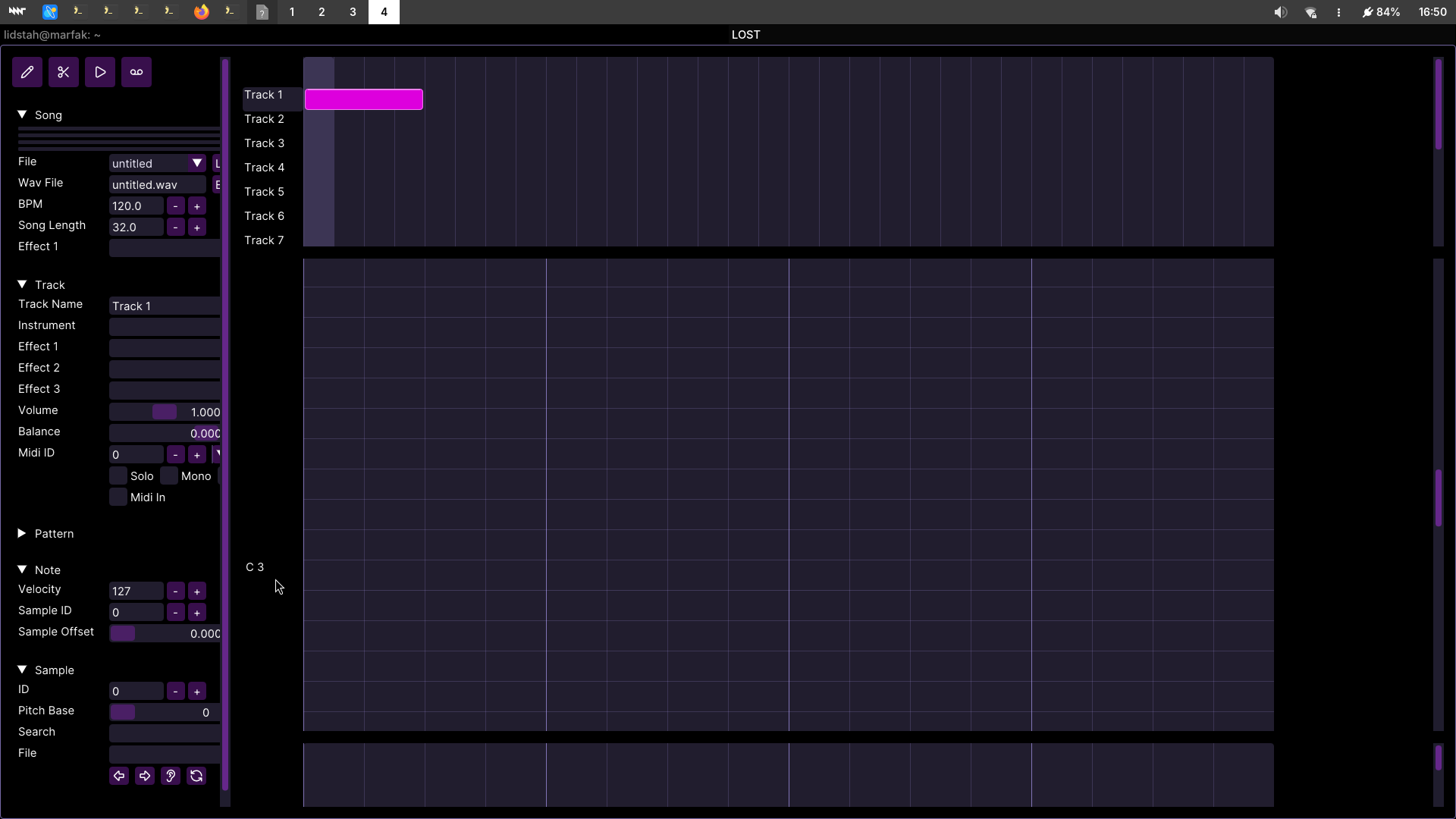Select the scissors cut tool
1456x819 pixels.
[x=64, y=72]
